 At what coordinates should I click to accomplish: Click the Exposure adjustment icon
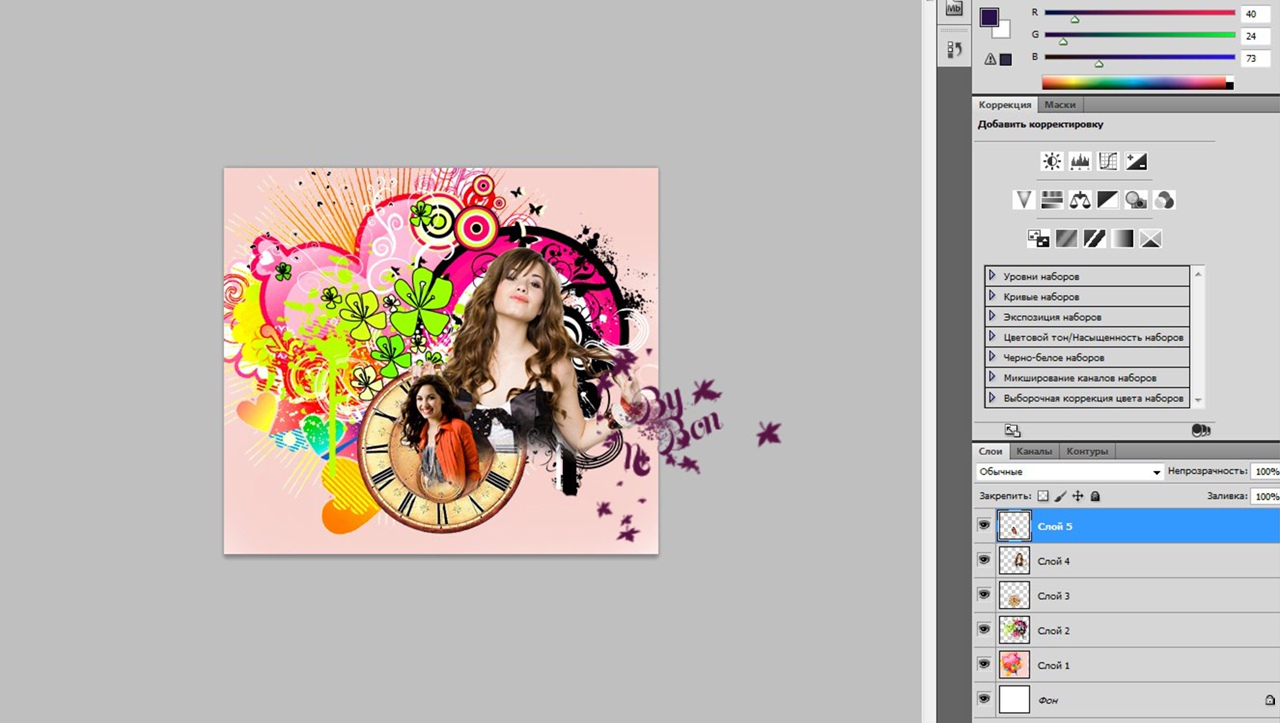point(1135,161)
